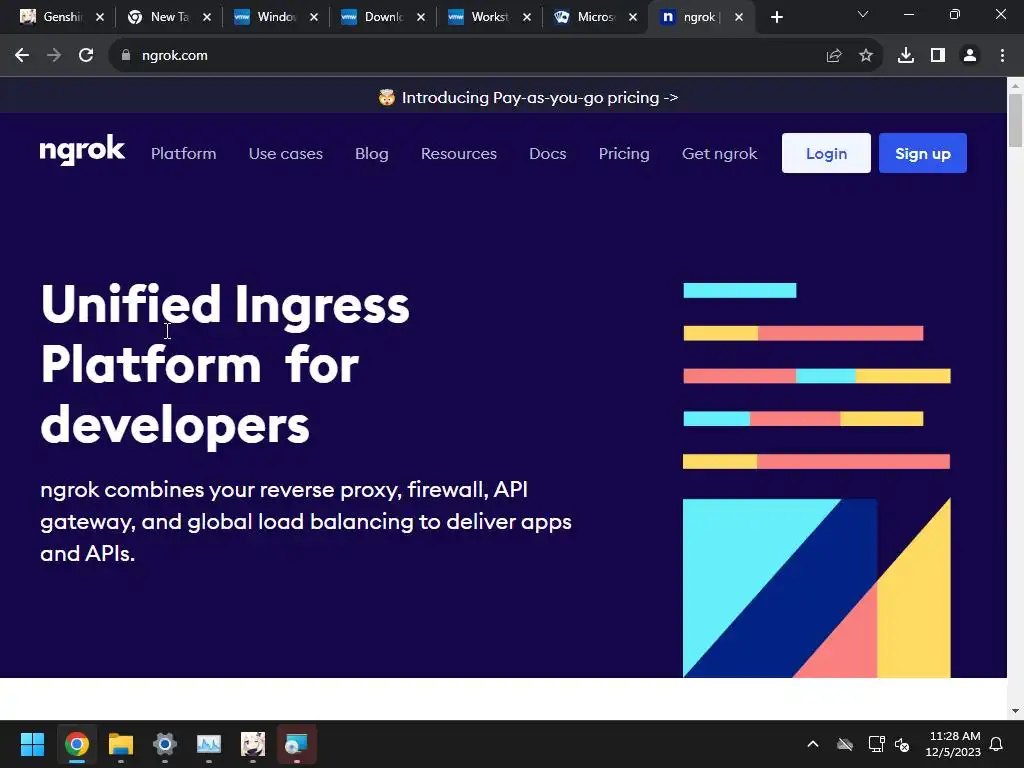Open File Explorer from taskbar
Image resolution: width=1024 pixels, height=768 pixels.
point(121,744)
